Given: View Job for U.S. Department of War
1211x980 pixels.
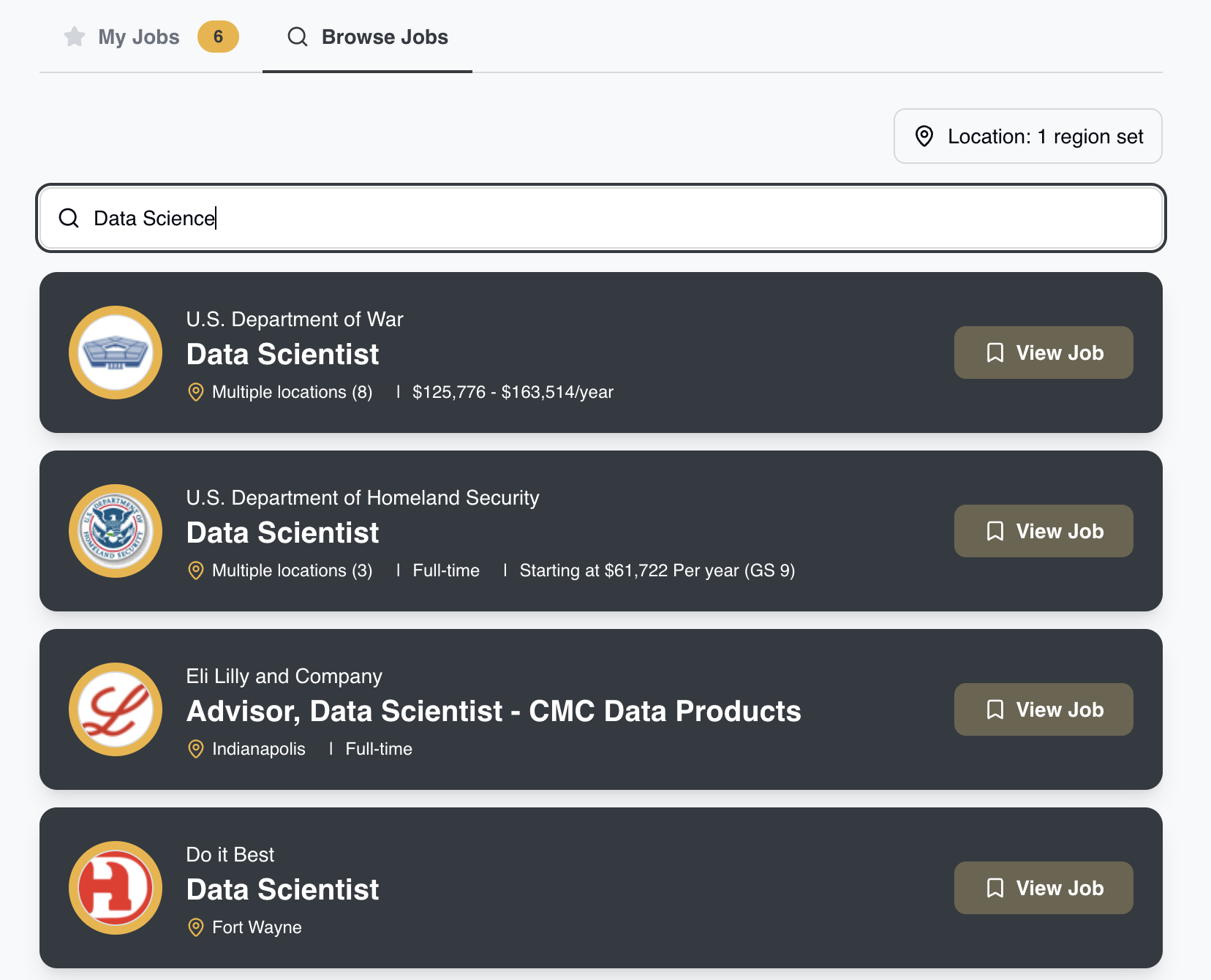Looking at the screenshot, I should [x=1044, y=353].
